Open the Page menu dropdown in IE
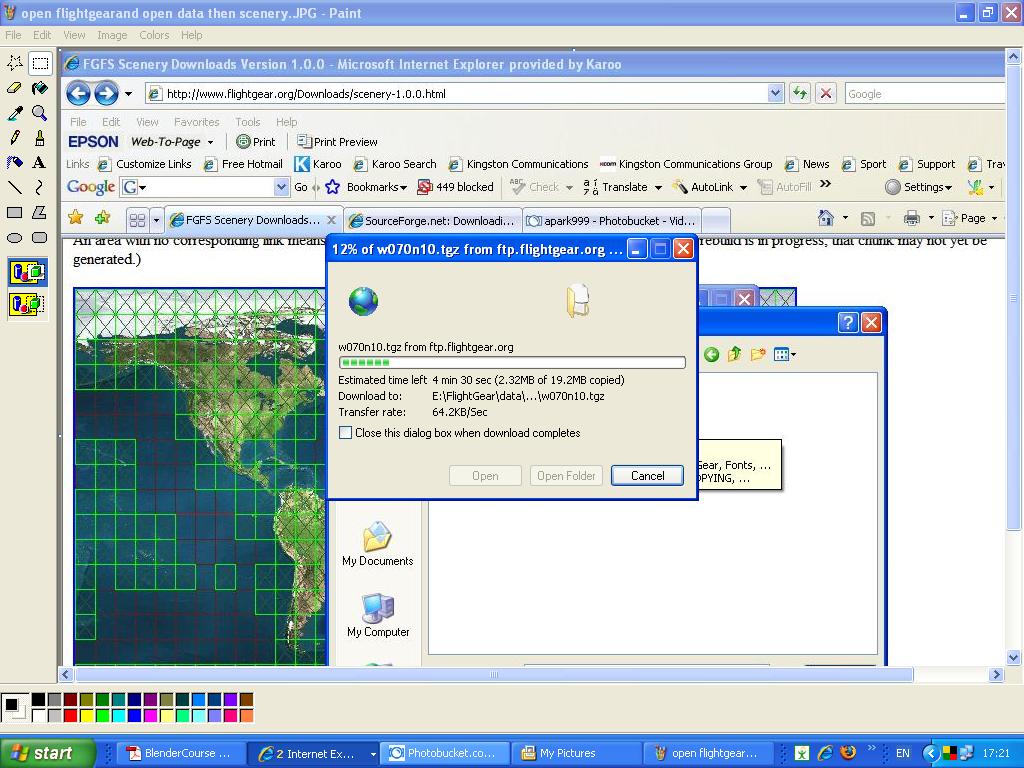The width and height of the screenshot is (1024, 768). pos(995,218)
